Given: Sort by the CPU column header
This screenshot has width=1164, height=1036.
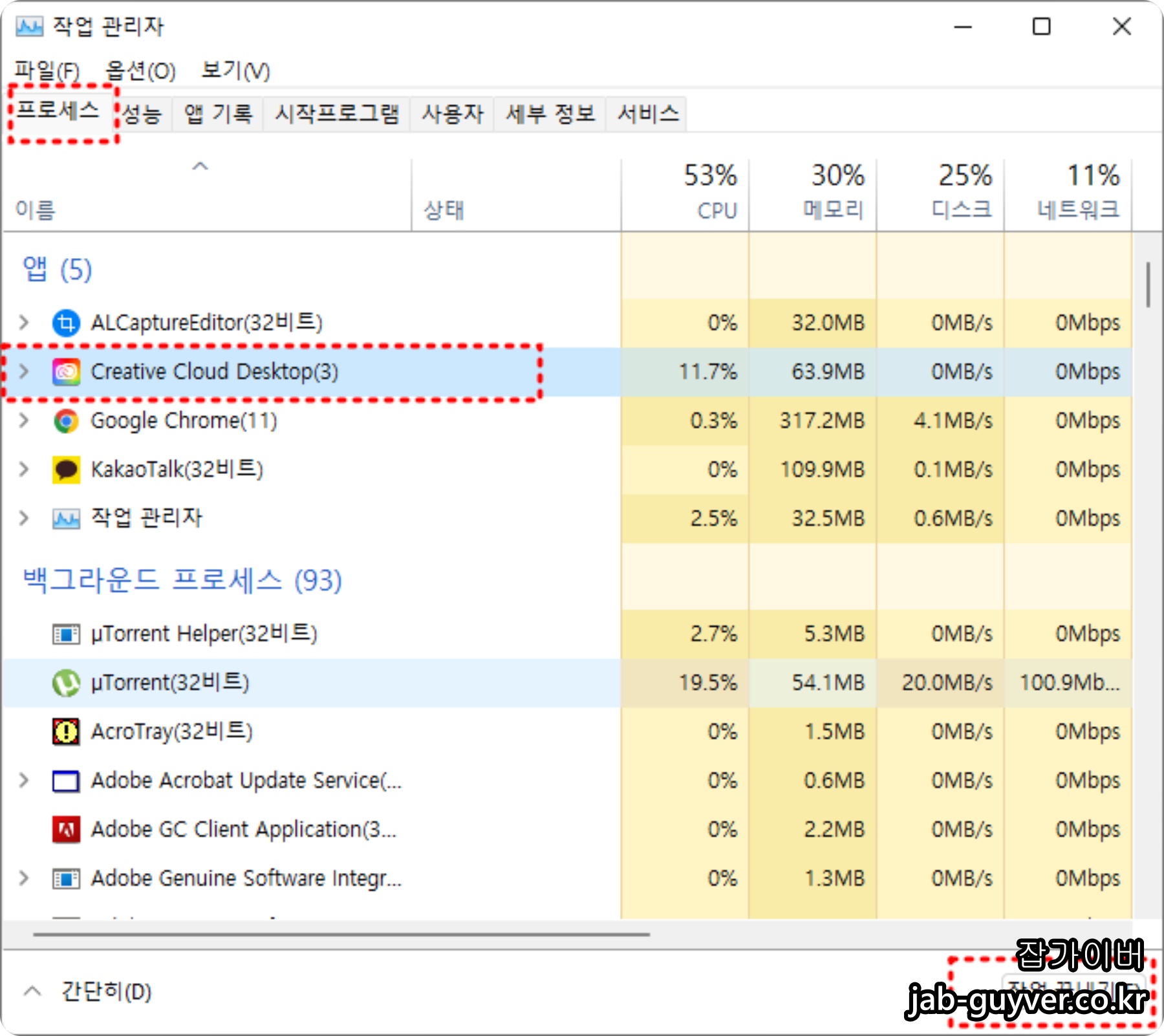Looking at the screenshot, I should pyautogui.click(x=685, y=195).
